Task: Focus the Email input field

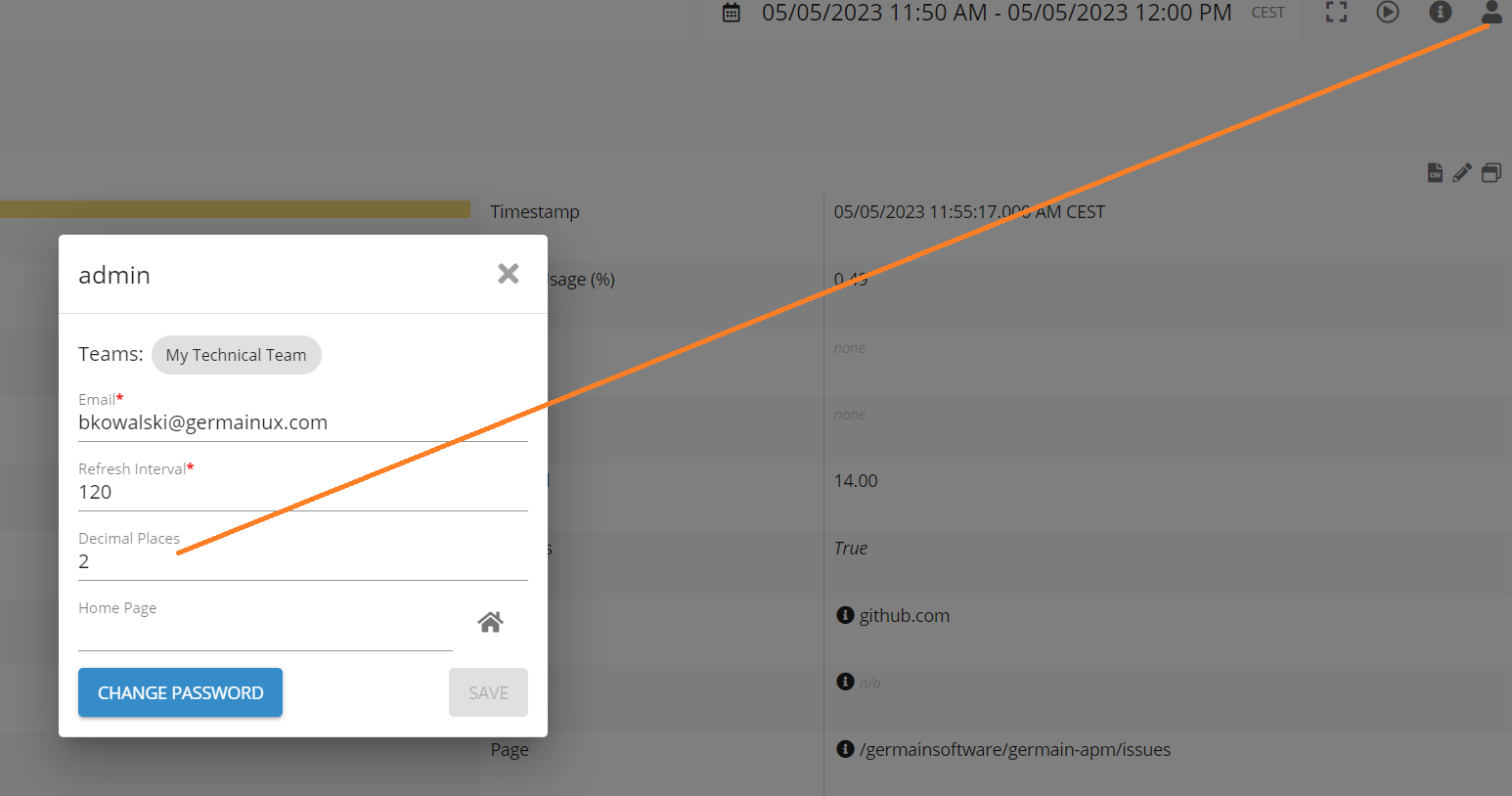Action: pyautogui.click(x=302, y=423)
